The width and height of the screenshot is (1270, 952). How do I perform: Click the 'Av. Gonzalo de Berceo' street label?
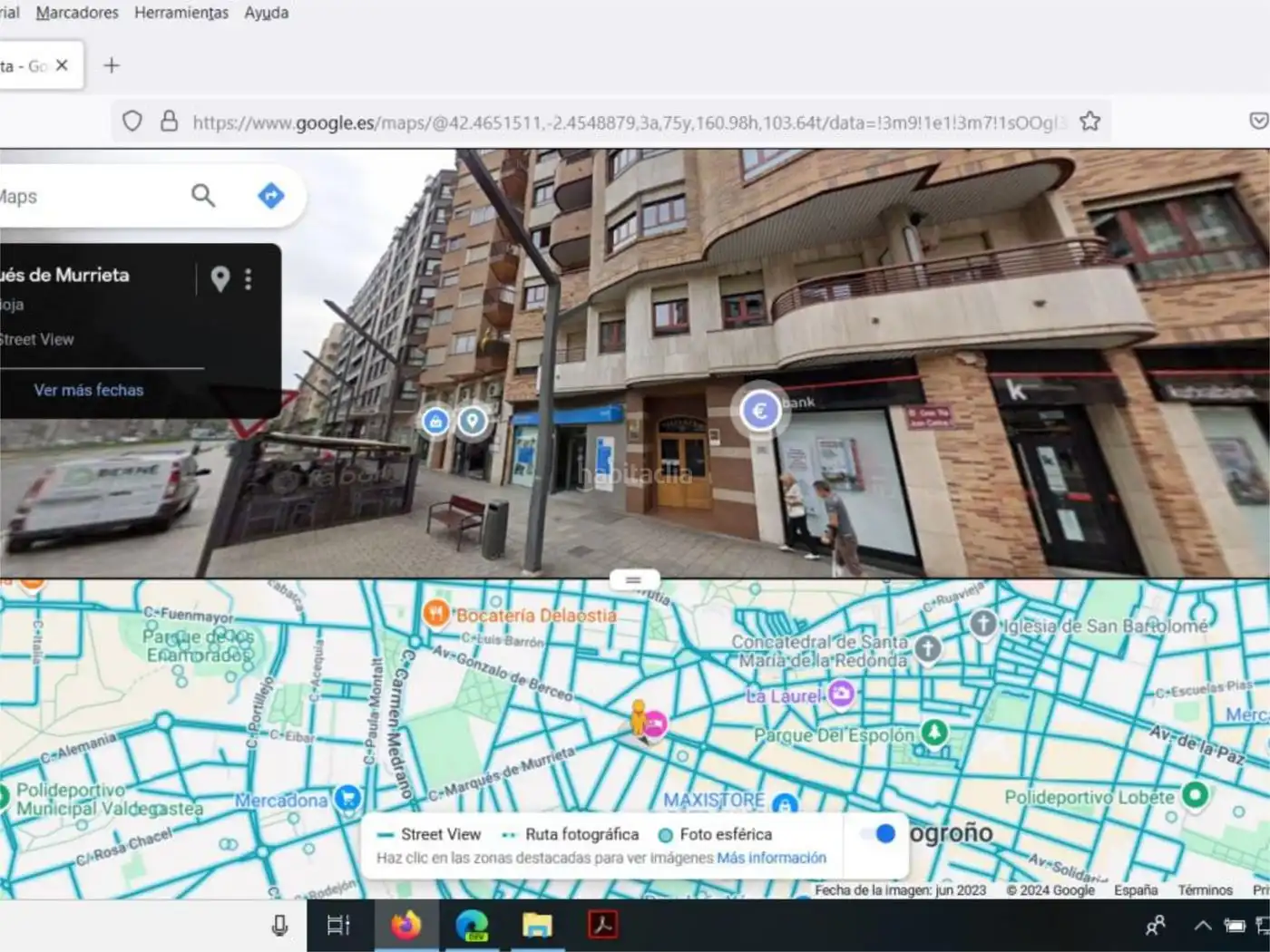(x=503, y=675)
